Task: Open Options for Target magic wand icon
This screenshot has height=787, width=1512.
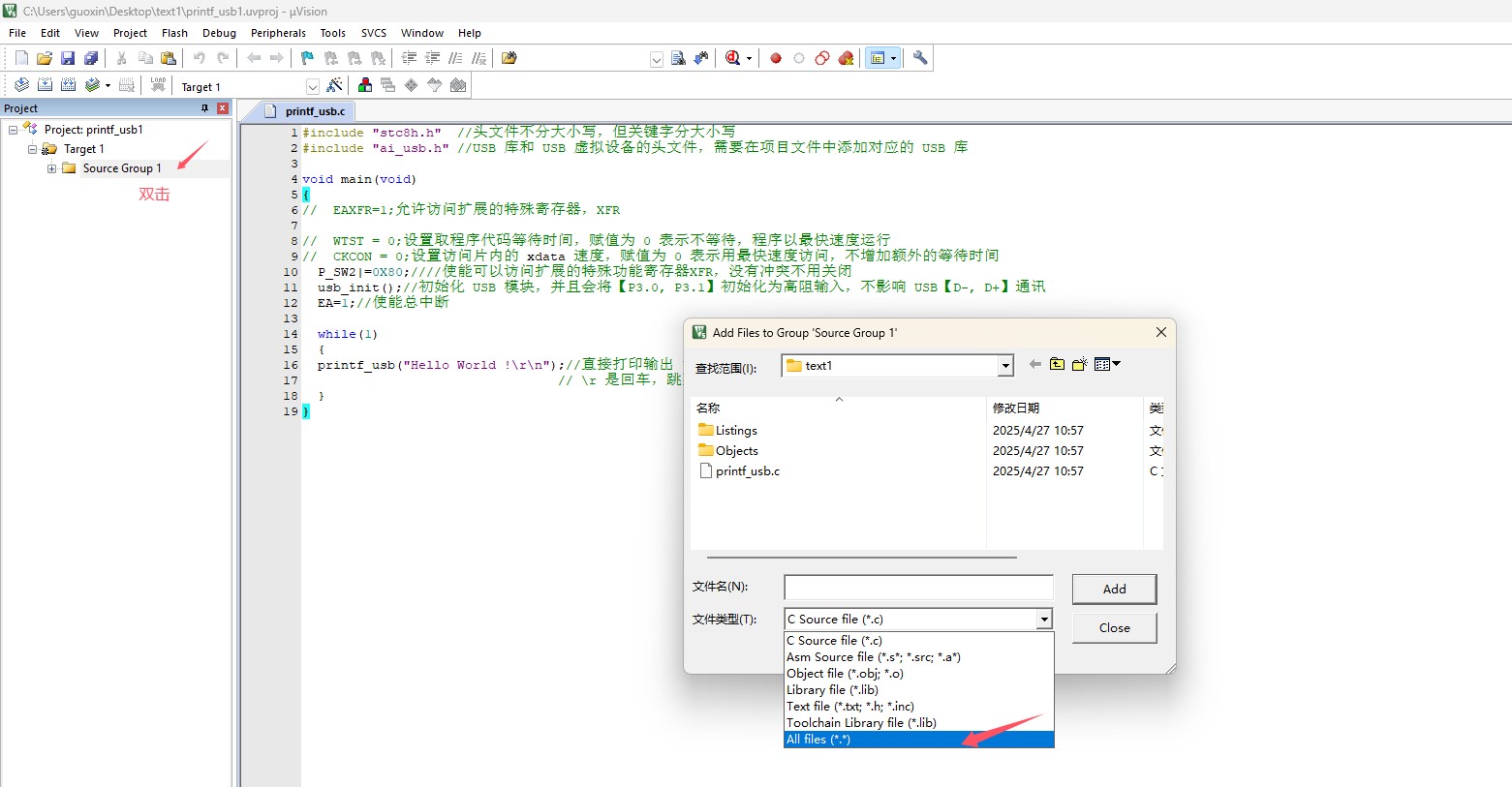Action: point(335,85)
